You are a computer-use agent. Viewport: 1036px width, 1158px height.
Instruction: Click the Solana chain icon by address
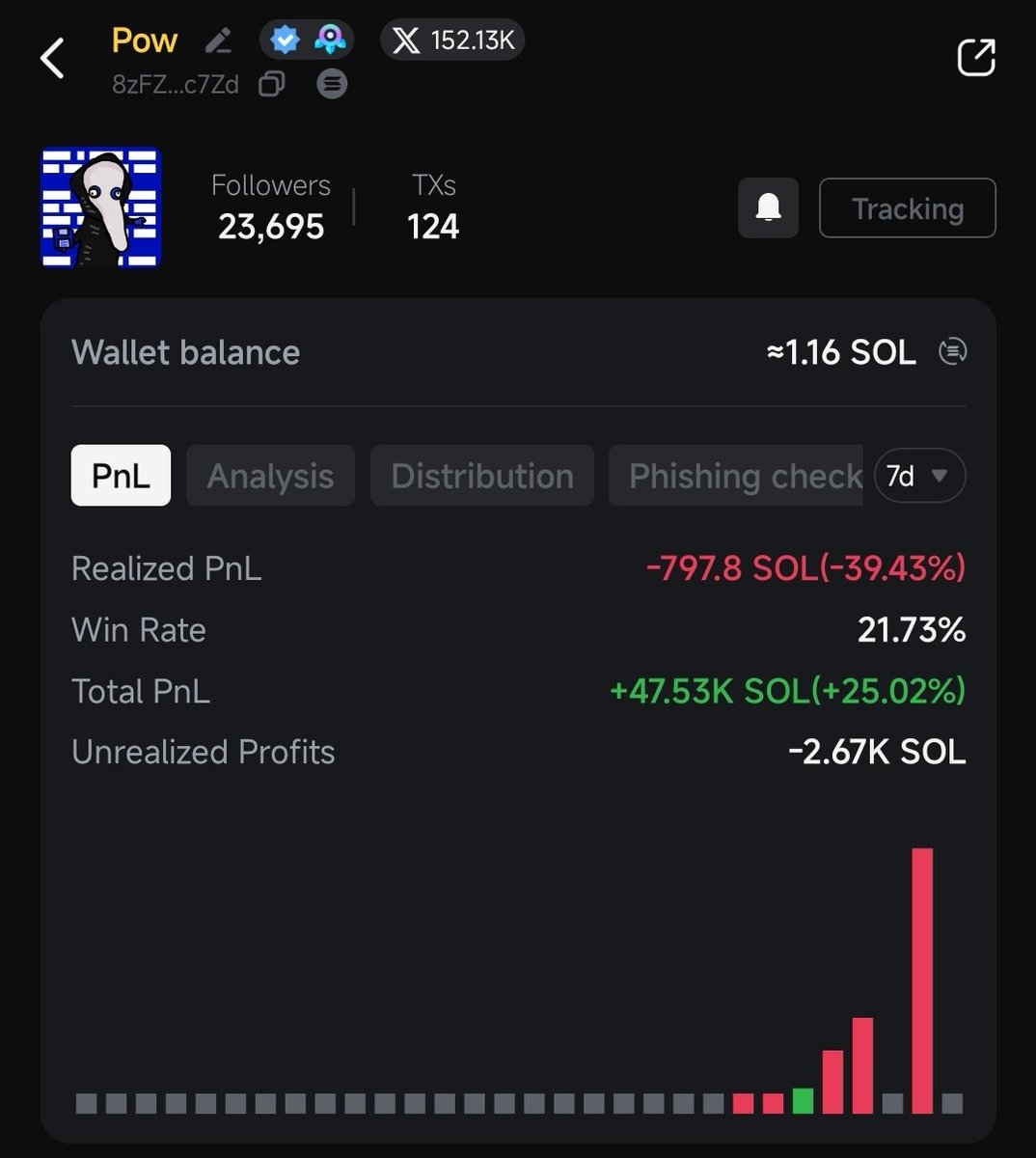coord(332,85)
